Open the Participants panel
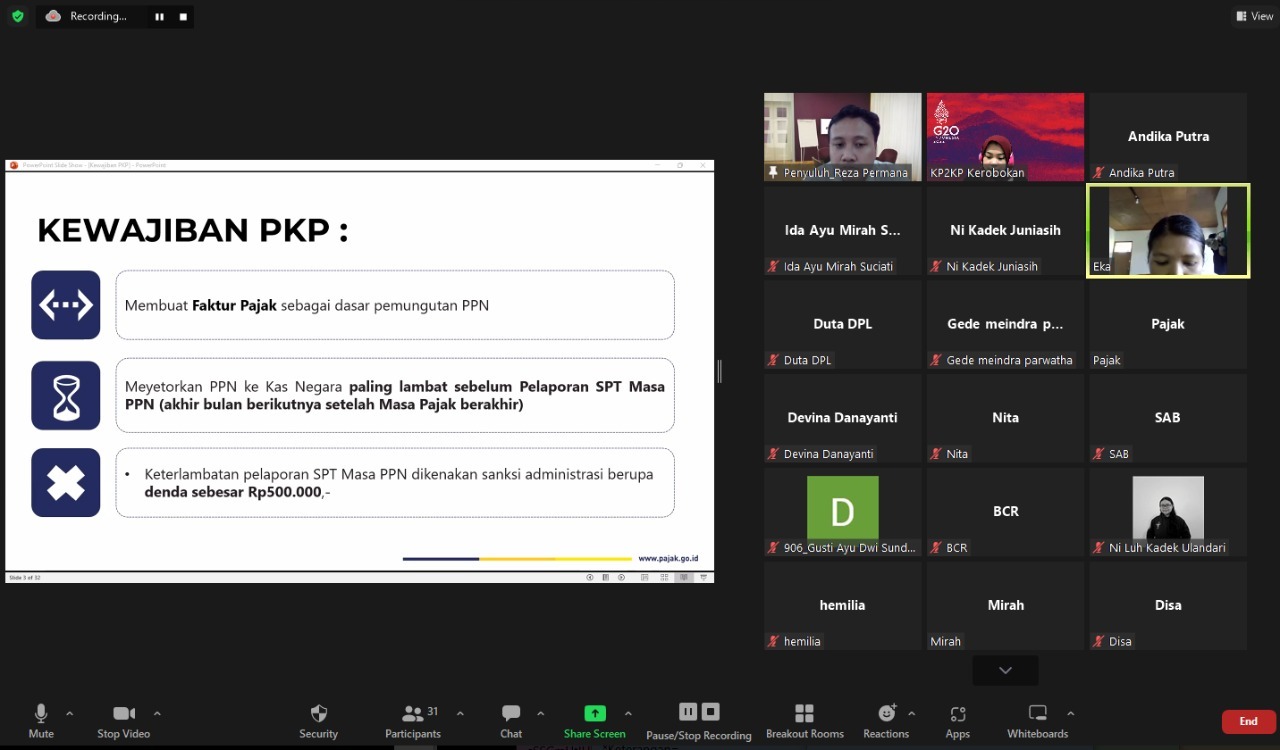The height and width of the screenshot is (750, 1280). [413, 721]
